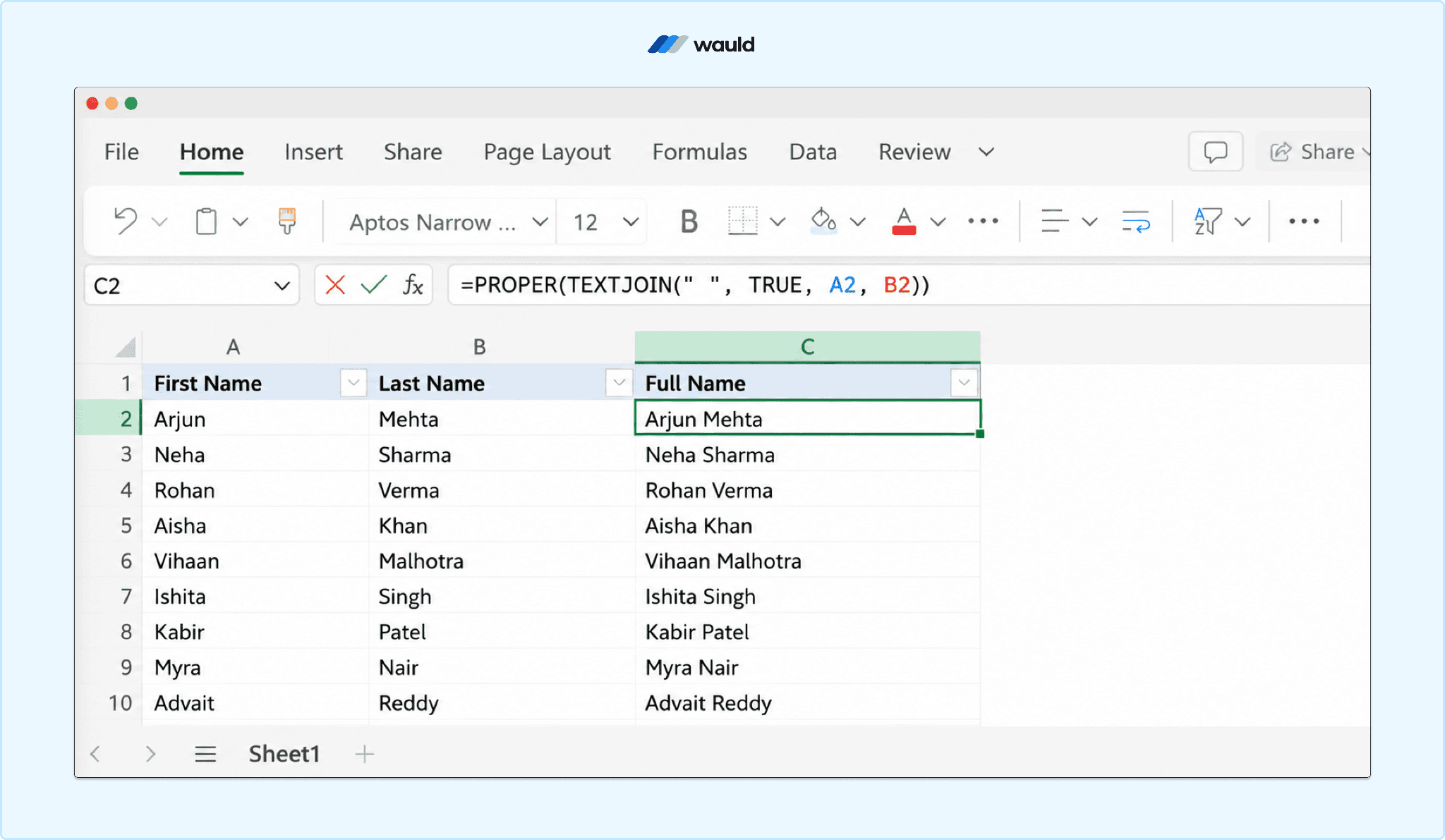The width and height of the screenshot is (1445, 840).
Task: Go to previous sheet arrow
Action: [x=95, y=754]
